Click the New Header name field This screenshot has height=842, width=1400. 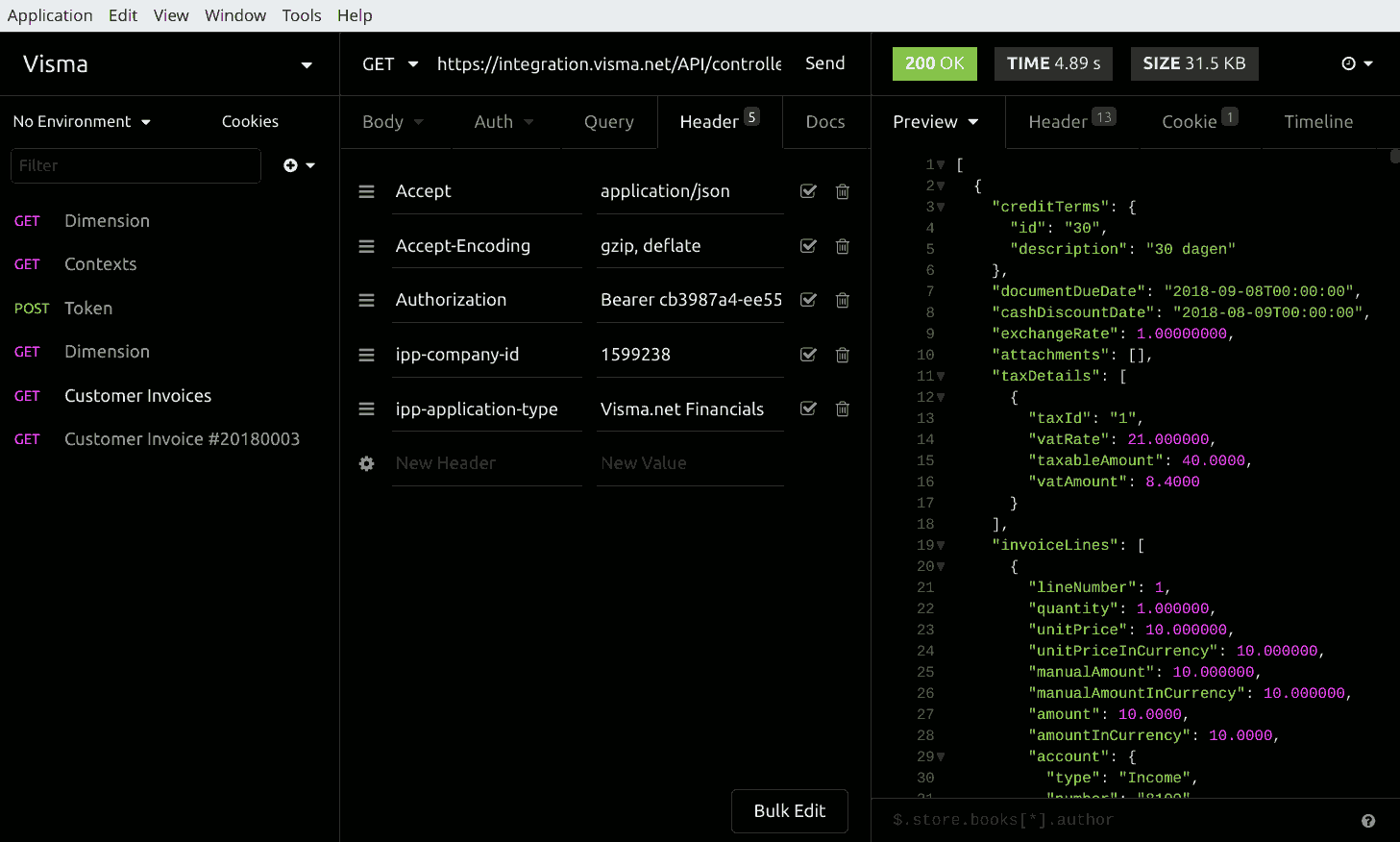[x=487, y=463]
